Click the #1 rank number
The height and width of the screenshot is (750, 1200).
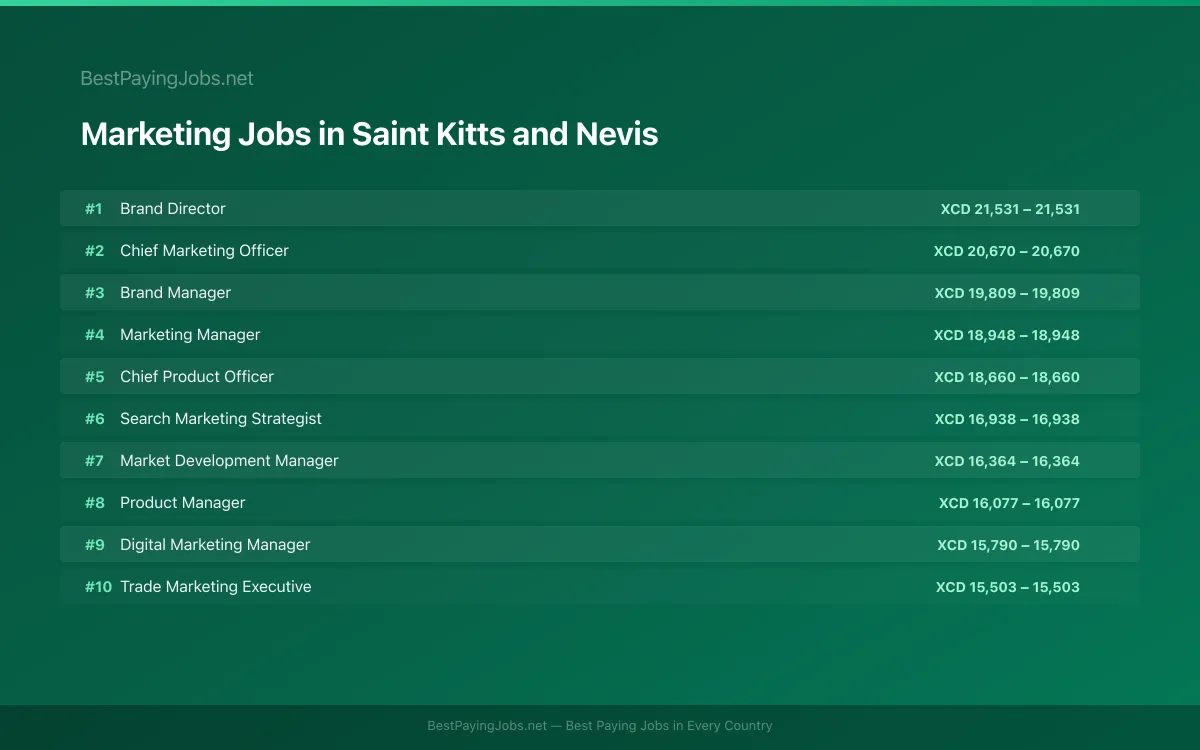94,209
